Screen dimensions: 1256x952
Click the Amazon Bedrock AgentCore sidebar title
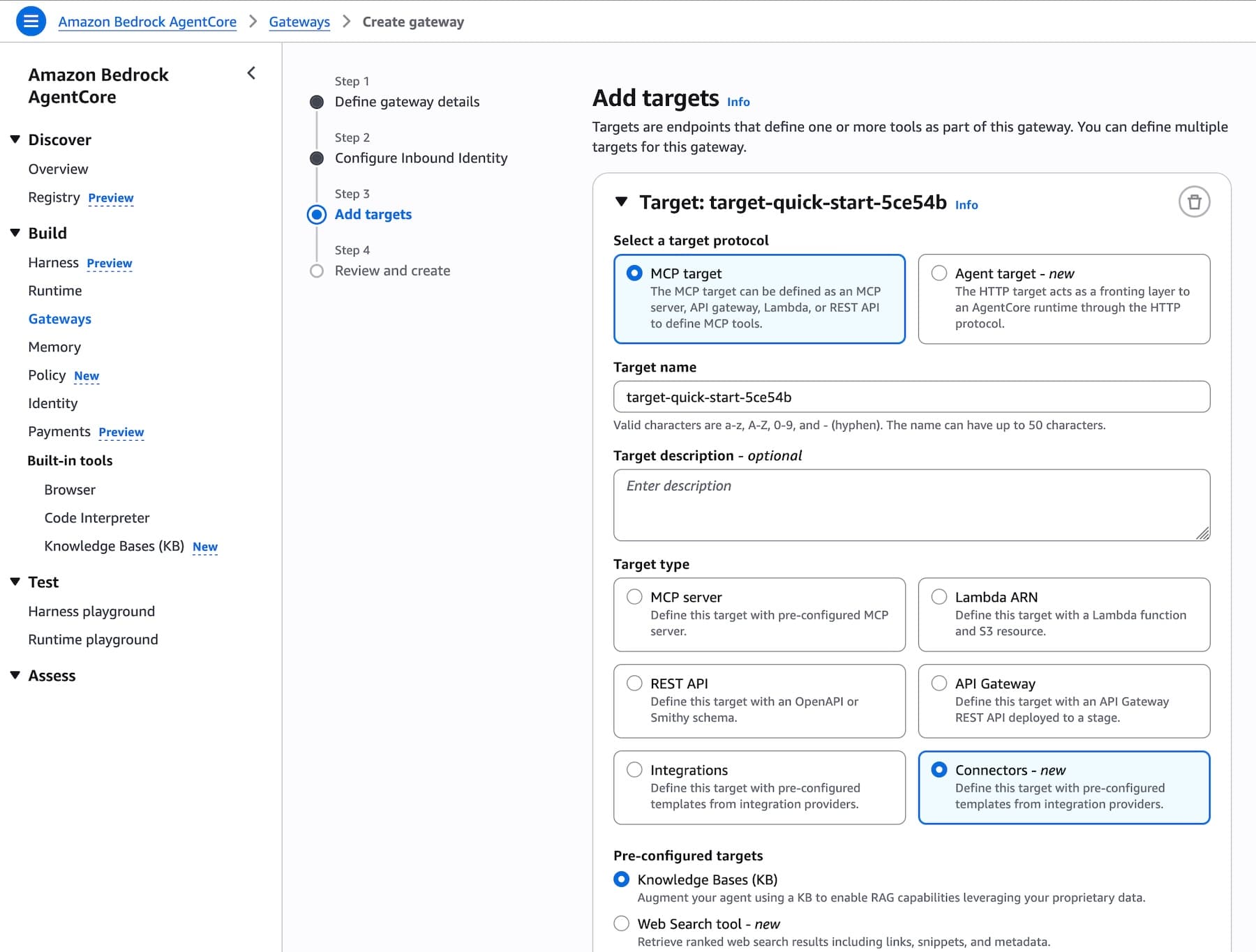pyautogui.click(x=98, y=86)
